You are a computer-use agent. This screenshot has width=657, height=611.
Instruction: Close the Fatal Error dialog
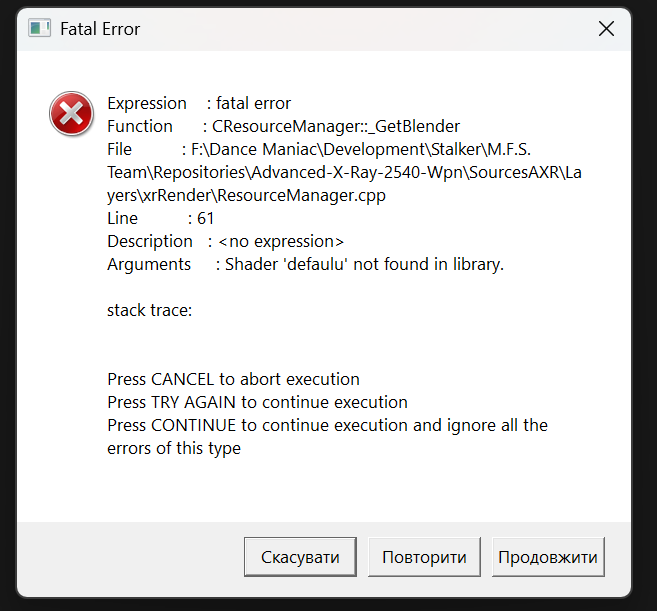click(606, 29)
